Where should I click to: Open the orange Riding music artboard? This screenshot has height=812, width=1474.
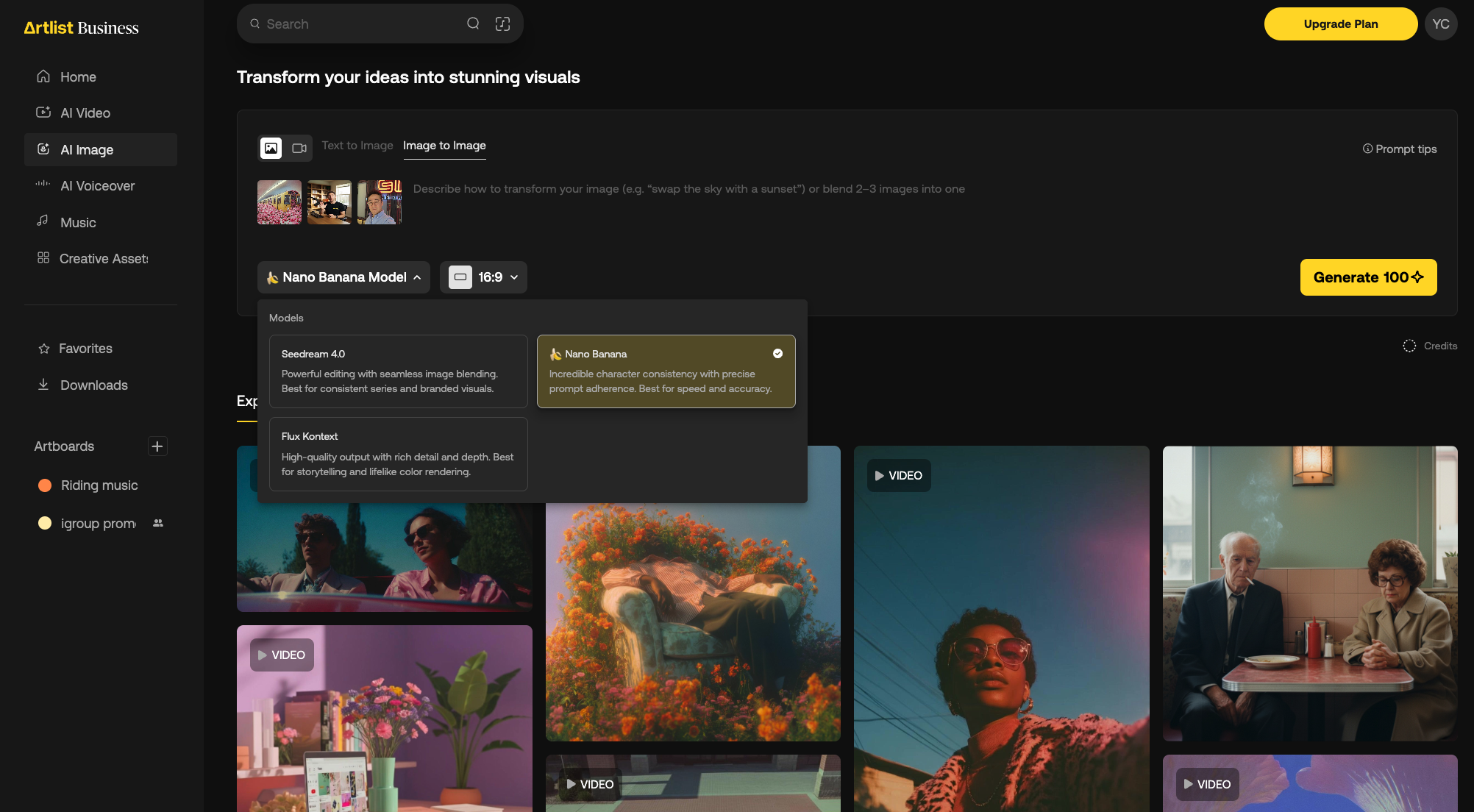[x=99, y=485]
